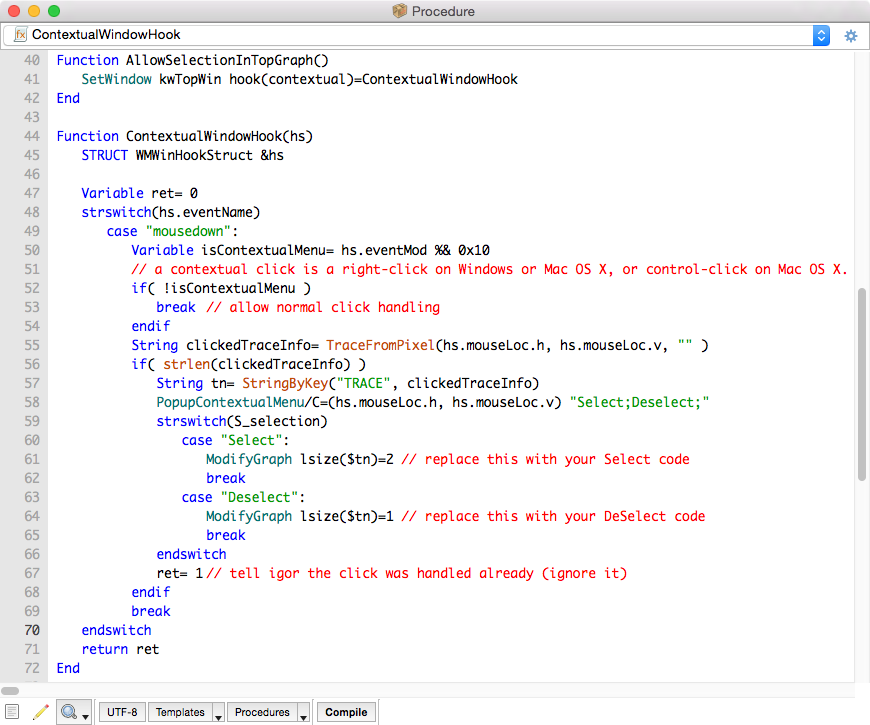The height and width of the screenshot is (725, 870).
Task: Click the Procedures button
Action: tap(262, 712)
